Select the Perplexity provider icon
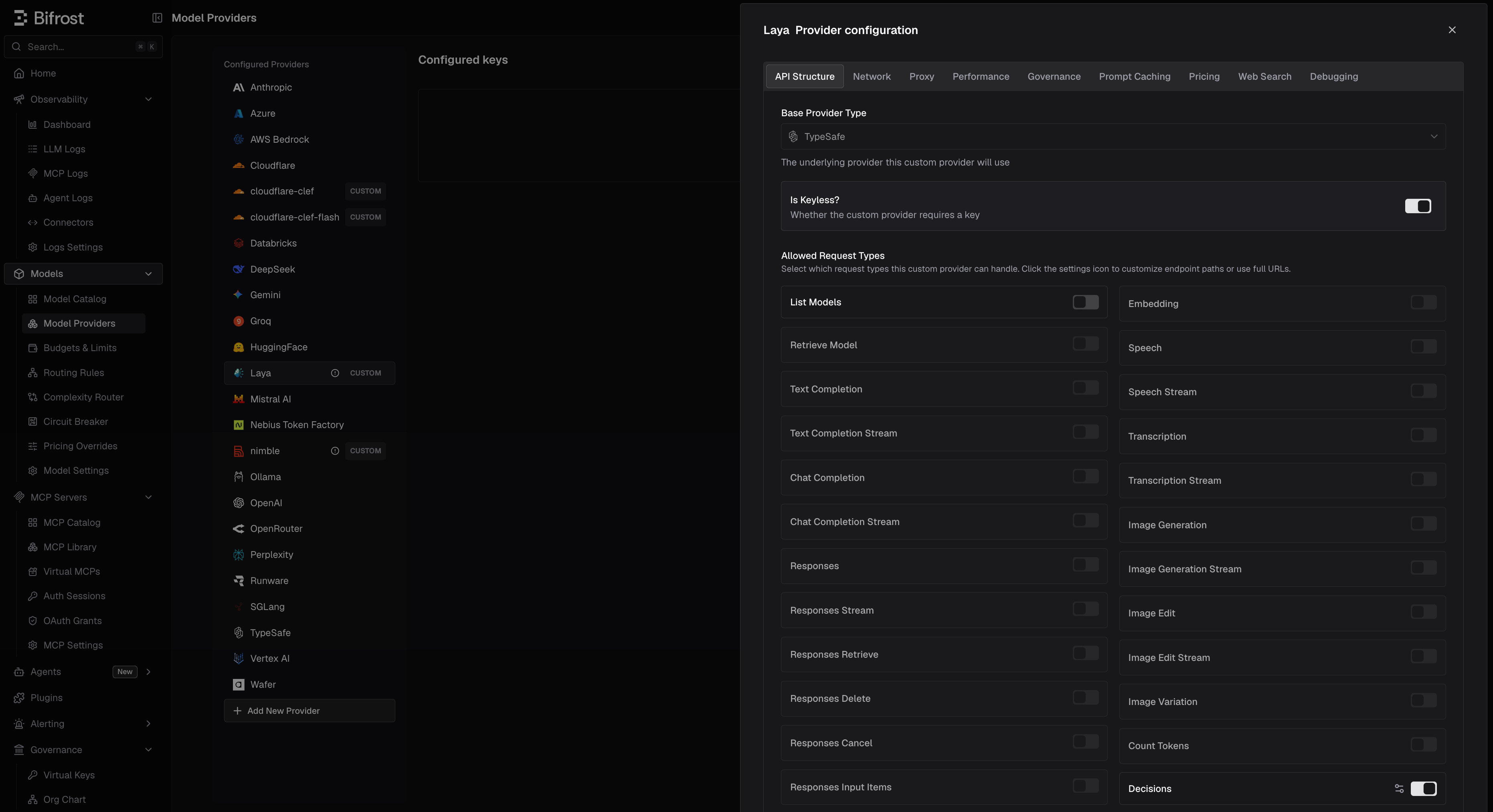The height and width of the screenshot is (812, 1493). (x=238, y=555)
